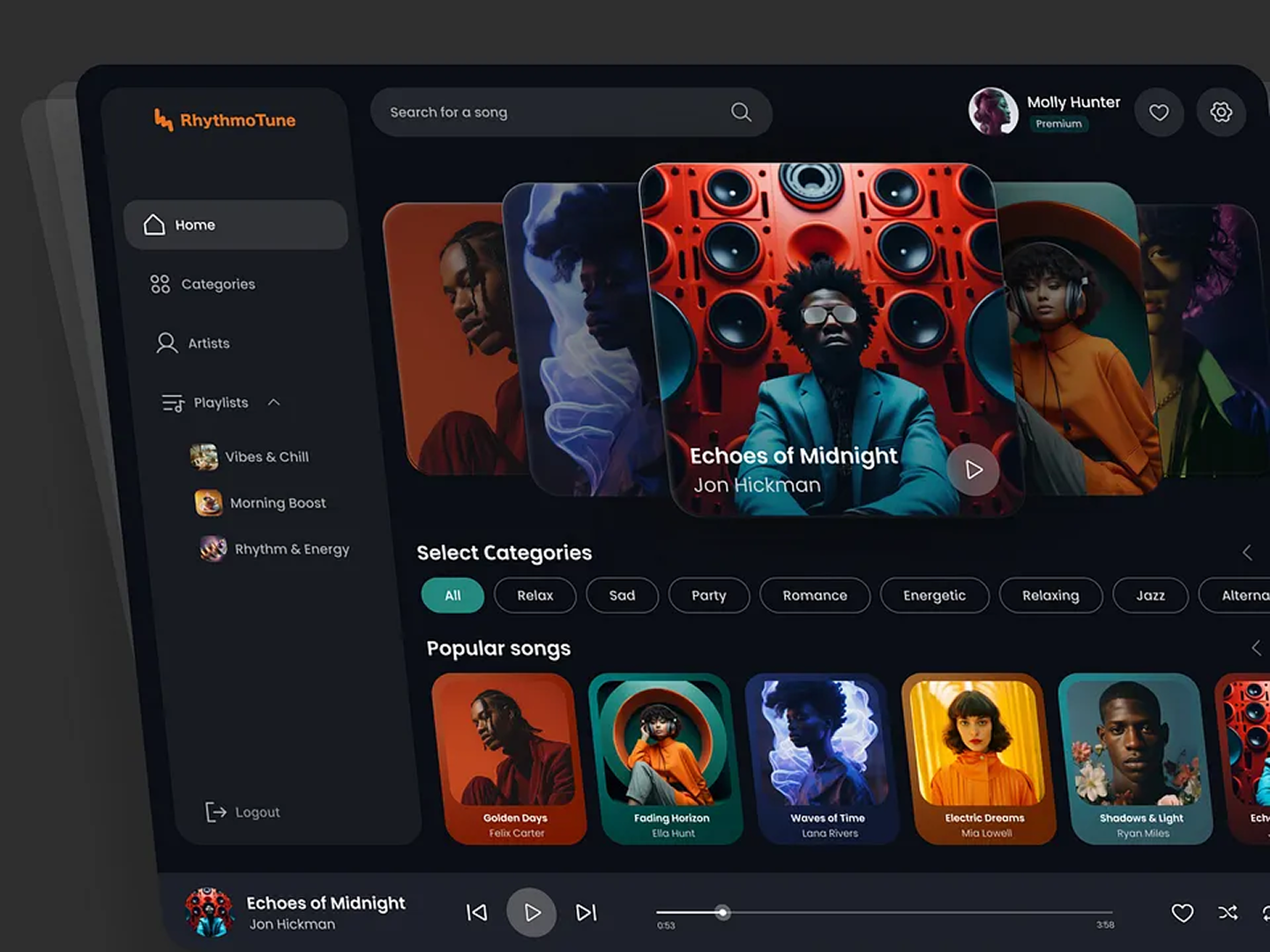Viewport: 1270px width, 952px height.
Task: Open the Vibes & Chill playlist
Action: click(267, 457)
